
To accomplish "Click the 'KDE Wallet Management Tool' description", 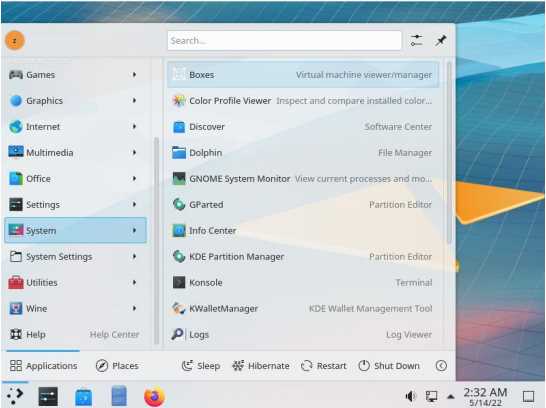I will 370,308.
